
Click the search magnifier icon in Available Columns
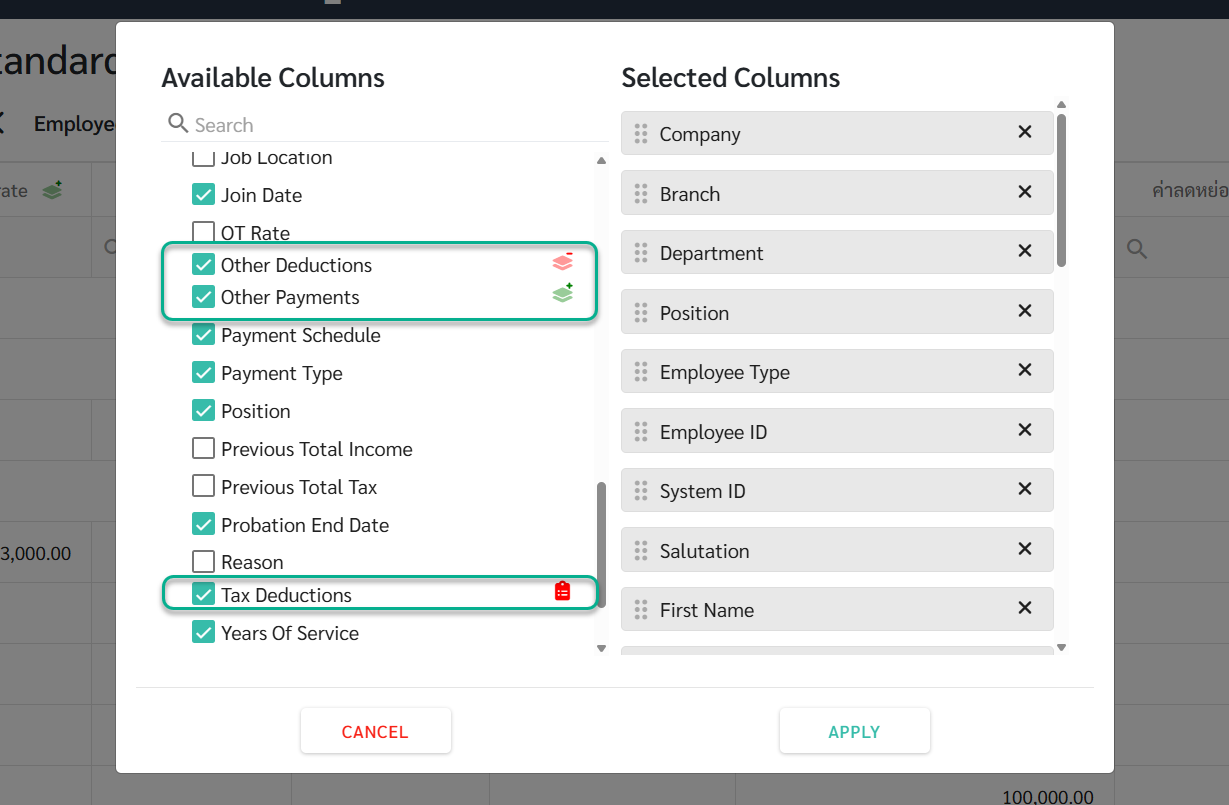tap(178, 123)
